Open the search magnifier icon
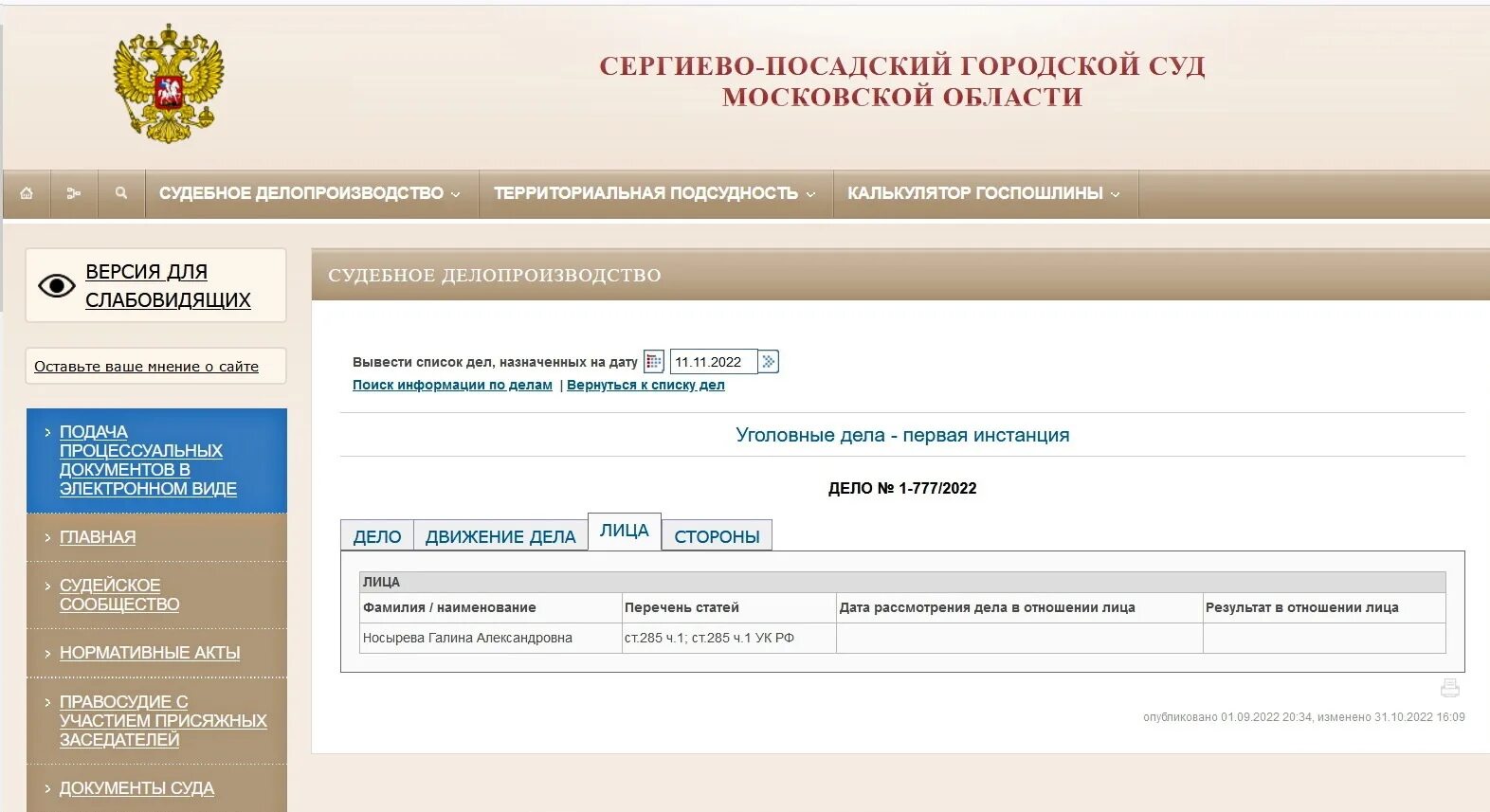The height and width of the screenshot is (812, 1490). pos(121,193)
